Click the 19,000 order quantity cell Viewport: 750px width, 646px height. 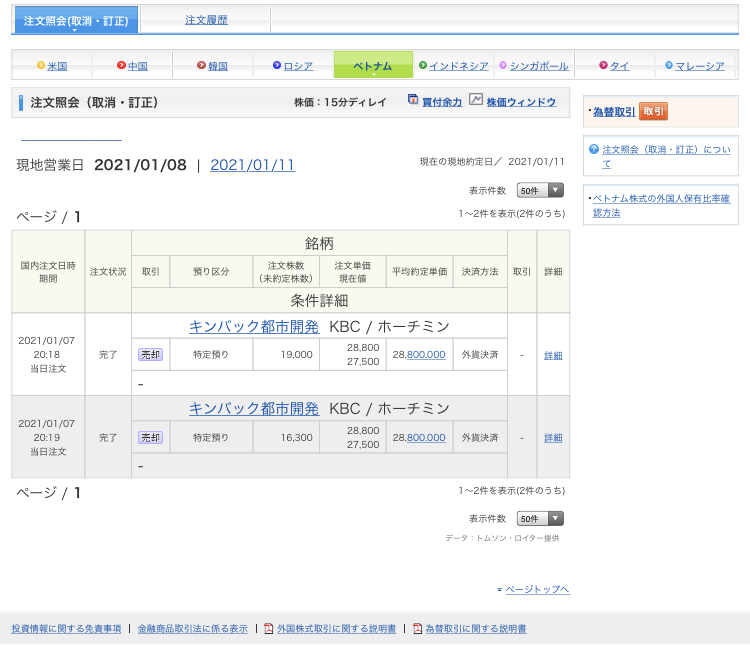286,354
